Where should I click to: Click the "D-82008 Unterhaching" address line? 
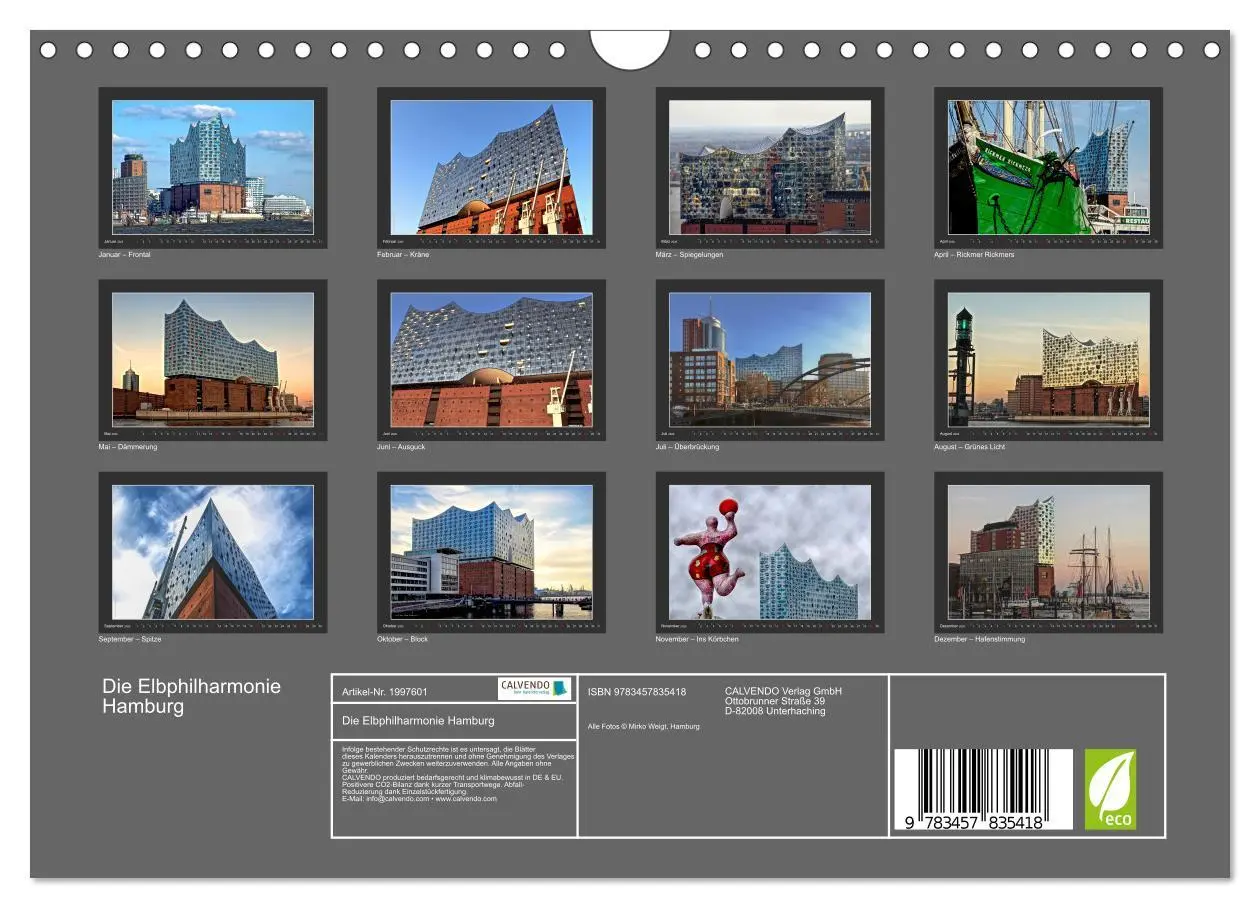pyautogui.click(x=775, y=711)
